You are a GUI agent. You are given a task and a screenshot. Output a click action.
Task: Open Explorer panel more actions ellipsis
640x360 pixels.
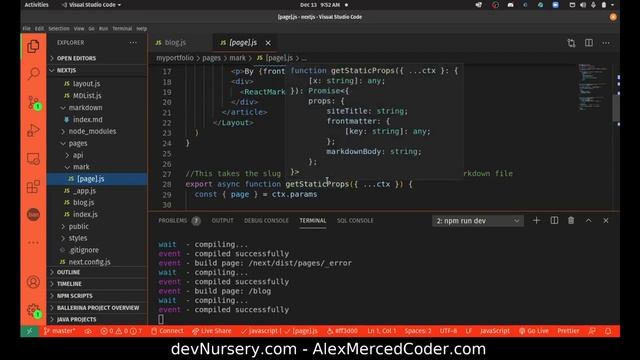(x=133, y=42)
